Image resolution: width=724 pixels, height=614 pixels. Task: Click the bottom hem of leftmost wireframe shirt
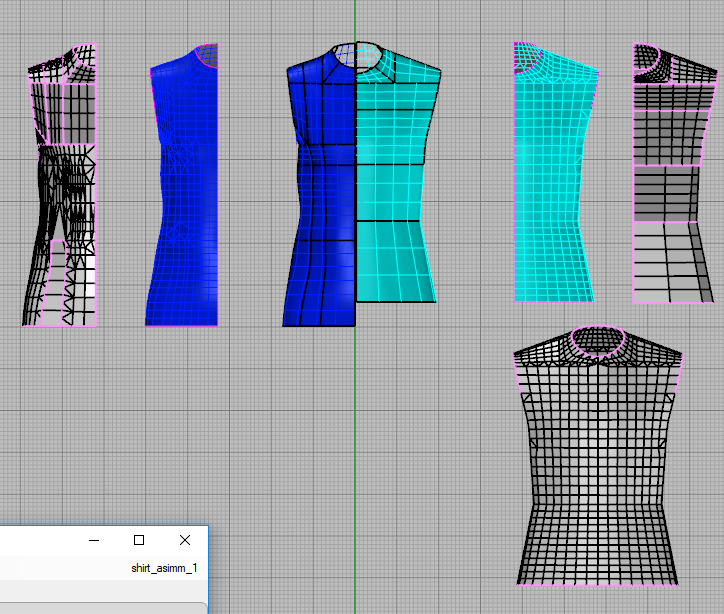(x=60, y=325)
